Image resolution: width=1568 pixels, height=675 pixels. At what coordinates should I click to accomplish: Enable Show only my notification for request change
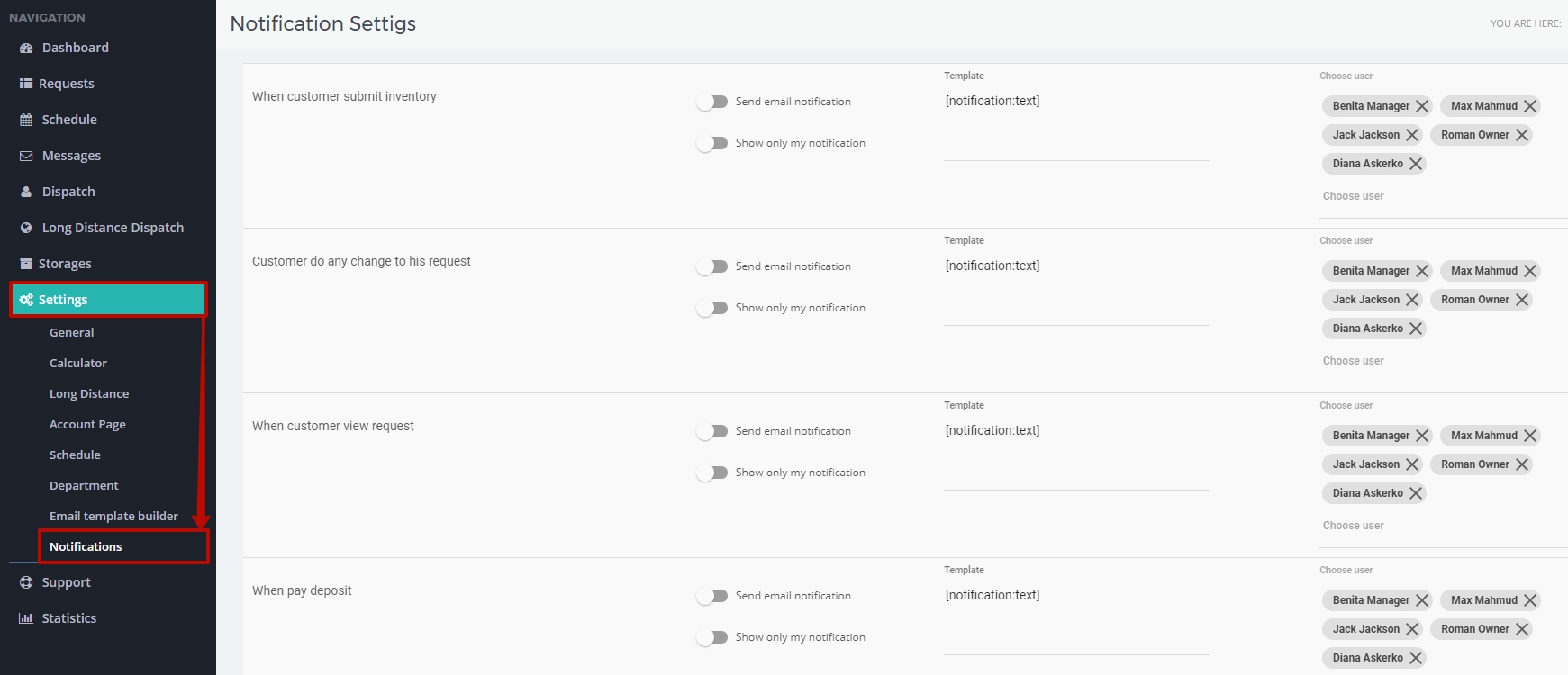(x=711, y=308)
